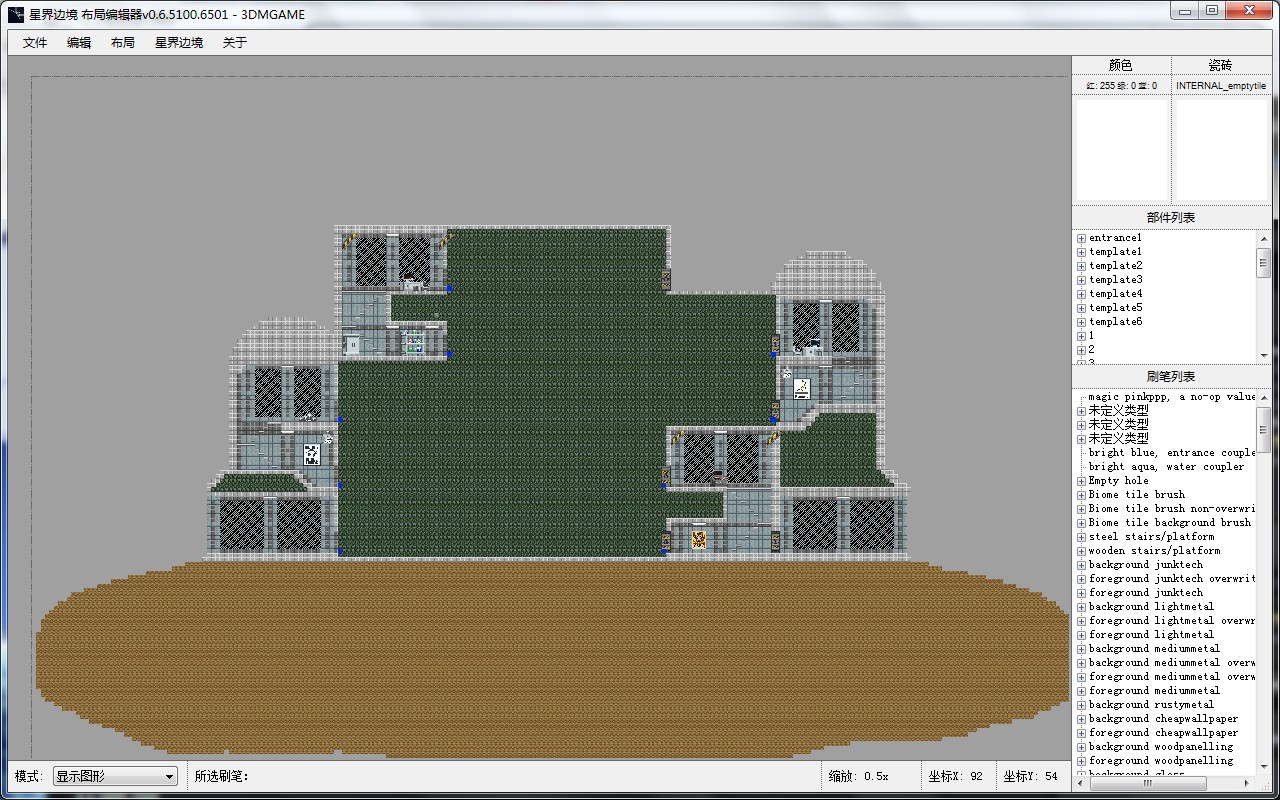Select the plain 'foreground mediummetal' brush
Image resolution: width=1280 pixels, height=800 pixels.
[1155, 691]
